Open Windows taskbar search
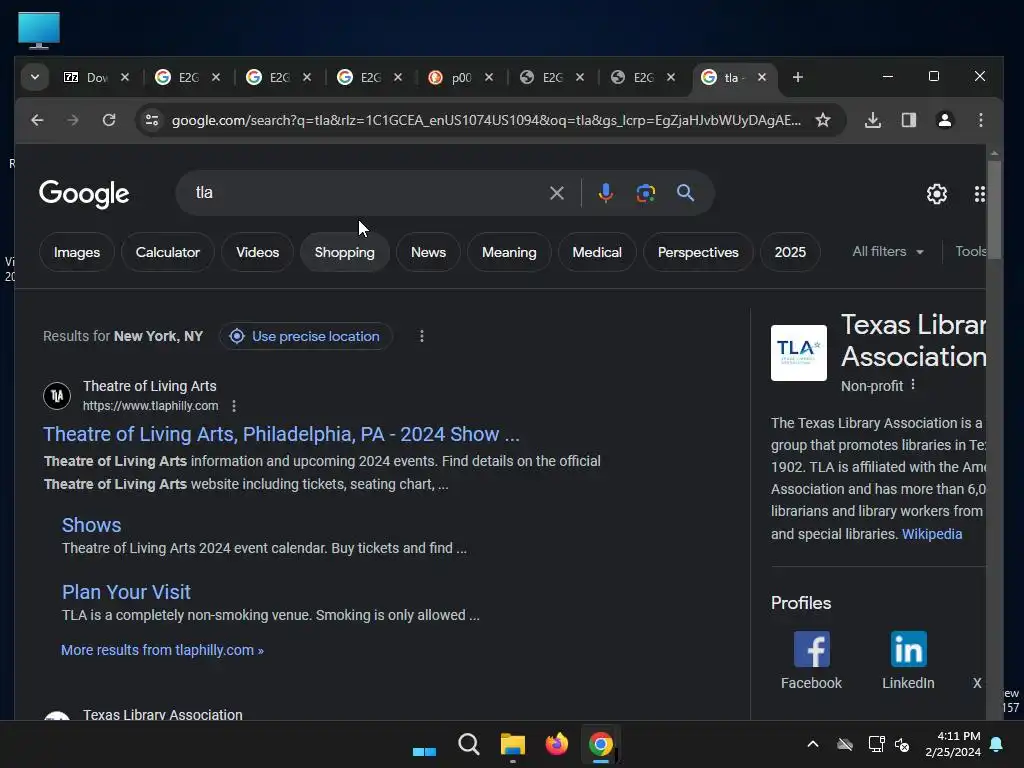The height and width of the screenshot is (768, 1024). point(468,744)
